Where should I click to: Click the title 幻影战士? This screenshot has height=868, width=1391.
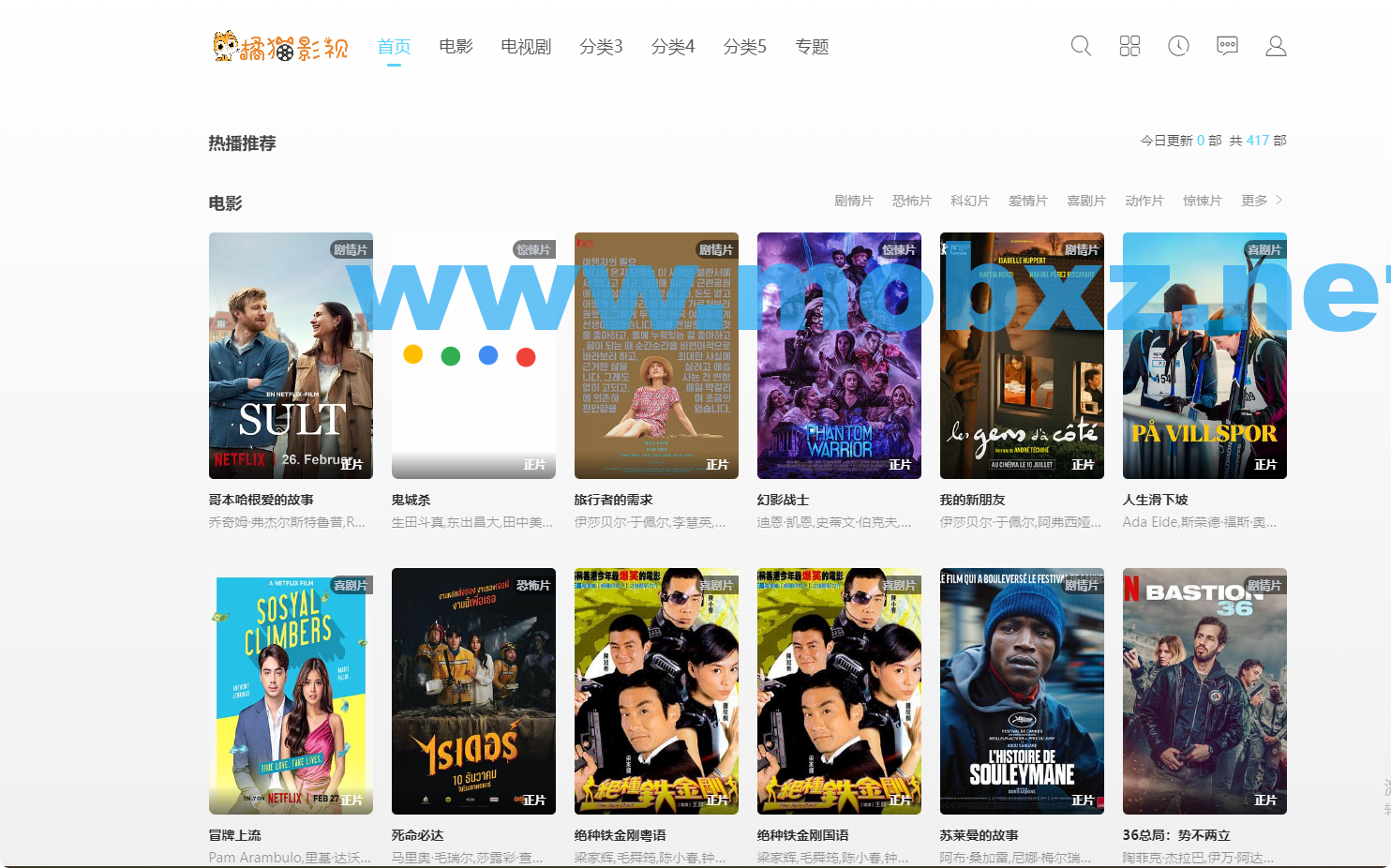click(x=783, y=500)
